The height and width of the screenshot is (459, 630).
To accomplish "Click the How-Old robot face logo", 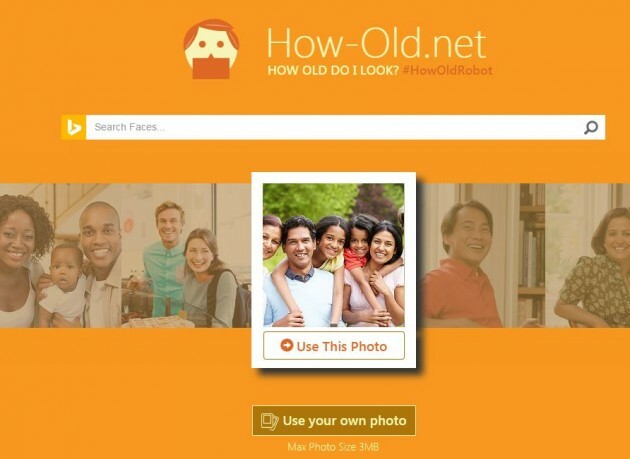I will pyautogui.click(x=211, y=49).
